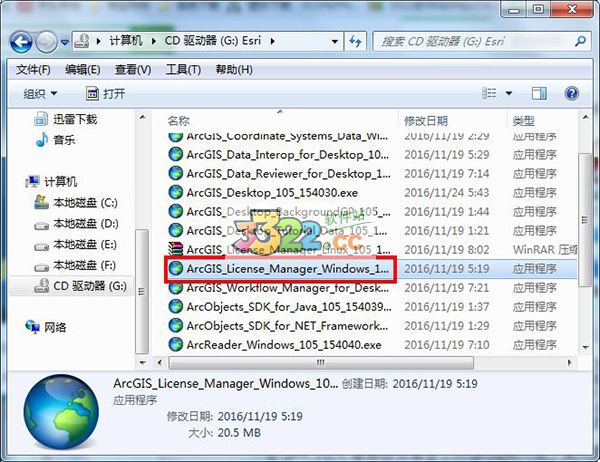Click navigation pane scroll up arrow
This screenshot has width=600, height=462.
coord(142,117)
